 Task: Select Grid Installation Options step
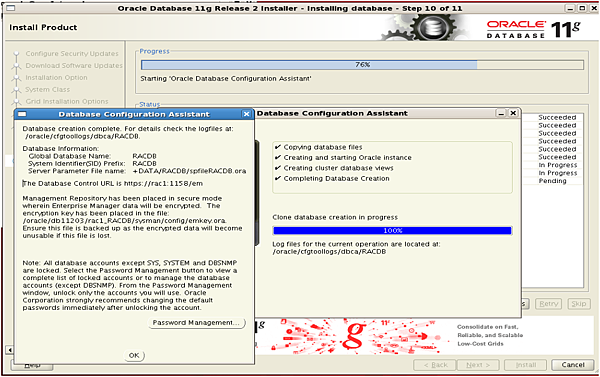point(67,101)
